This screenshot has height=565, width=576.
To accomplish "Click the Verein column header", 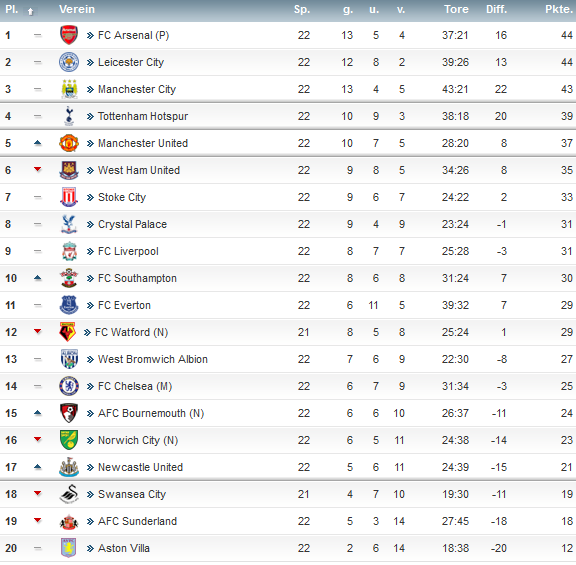I will 77,9.
